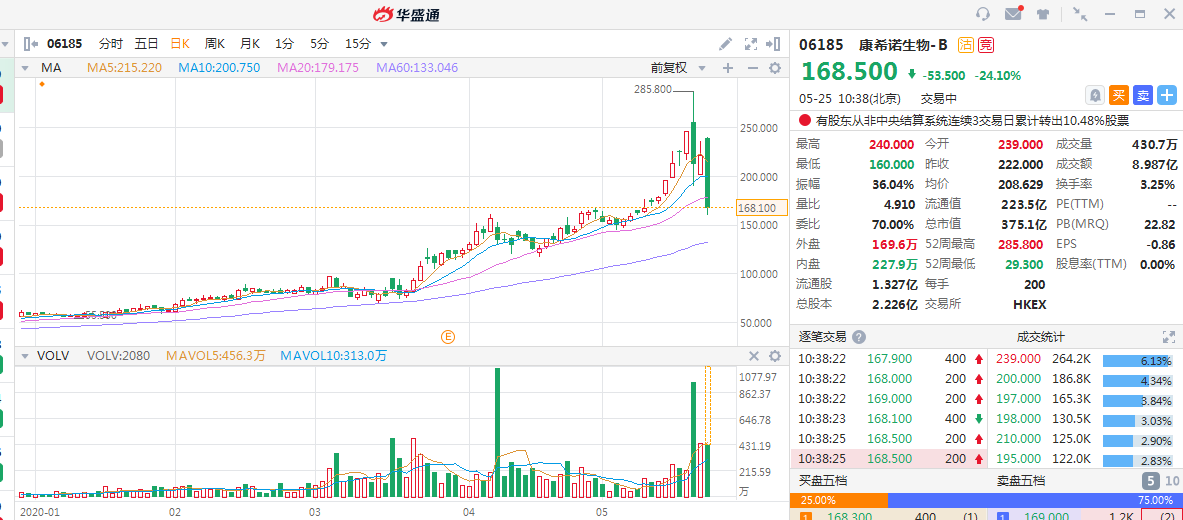Click the orange 买 buy button
The height and width of the screenshot is (520, 1183).
1118,95
